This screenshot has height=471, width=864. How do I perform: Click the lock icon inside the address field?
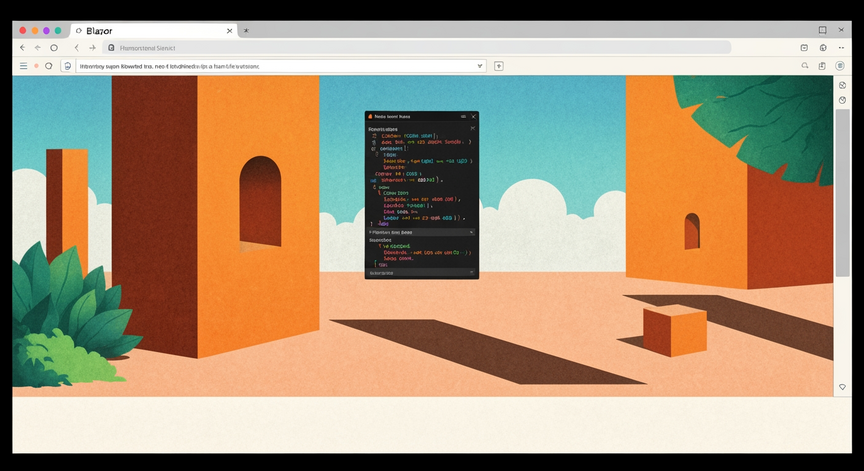coord(111,48)
